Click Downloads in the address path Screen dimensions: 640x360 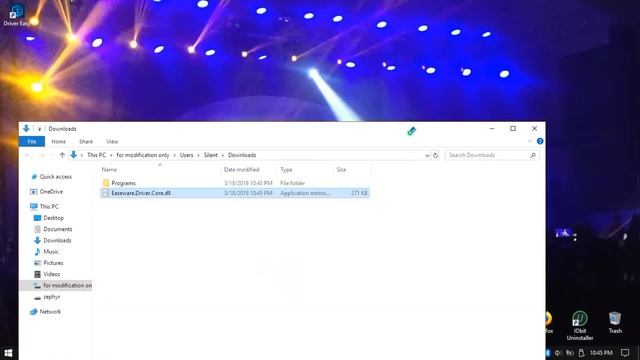pyautogui.click(x=242, y=155)
